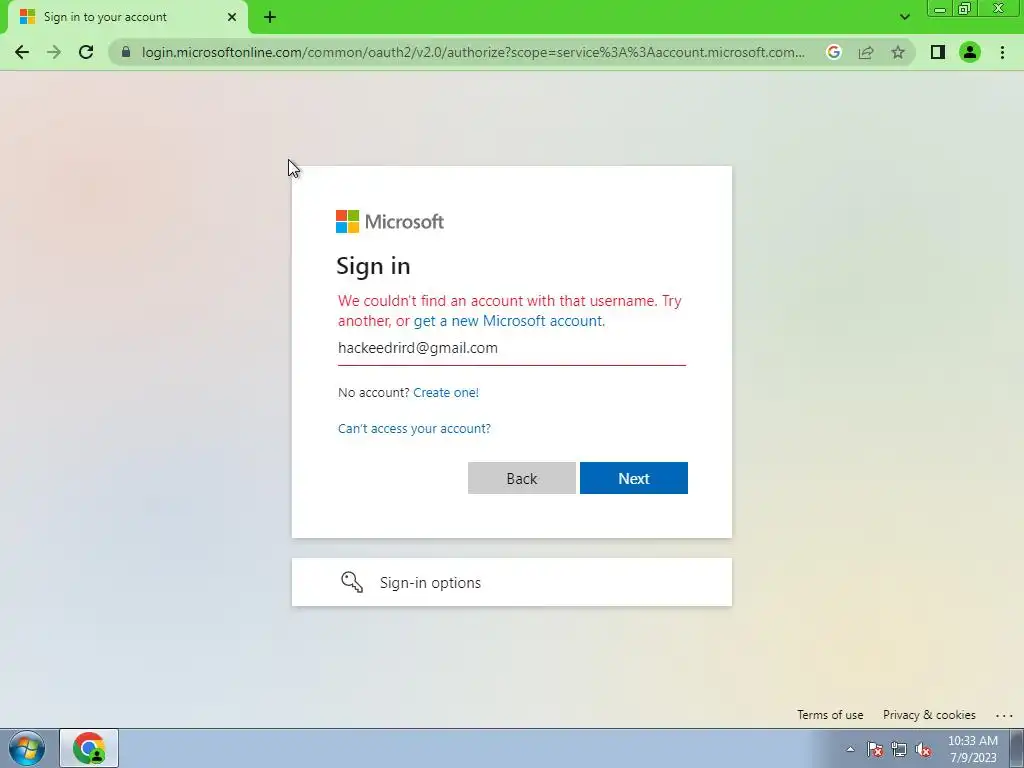
Task: Click the padlock site info icon
Action: click(126, 52)
